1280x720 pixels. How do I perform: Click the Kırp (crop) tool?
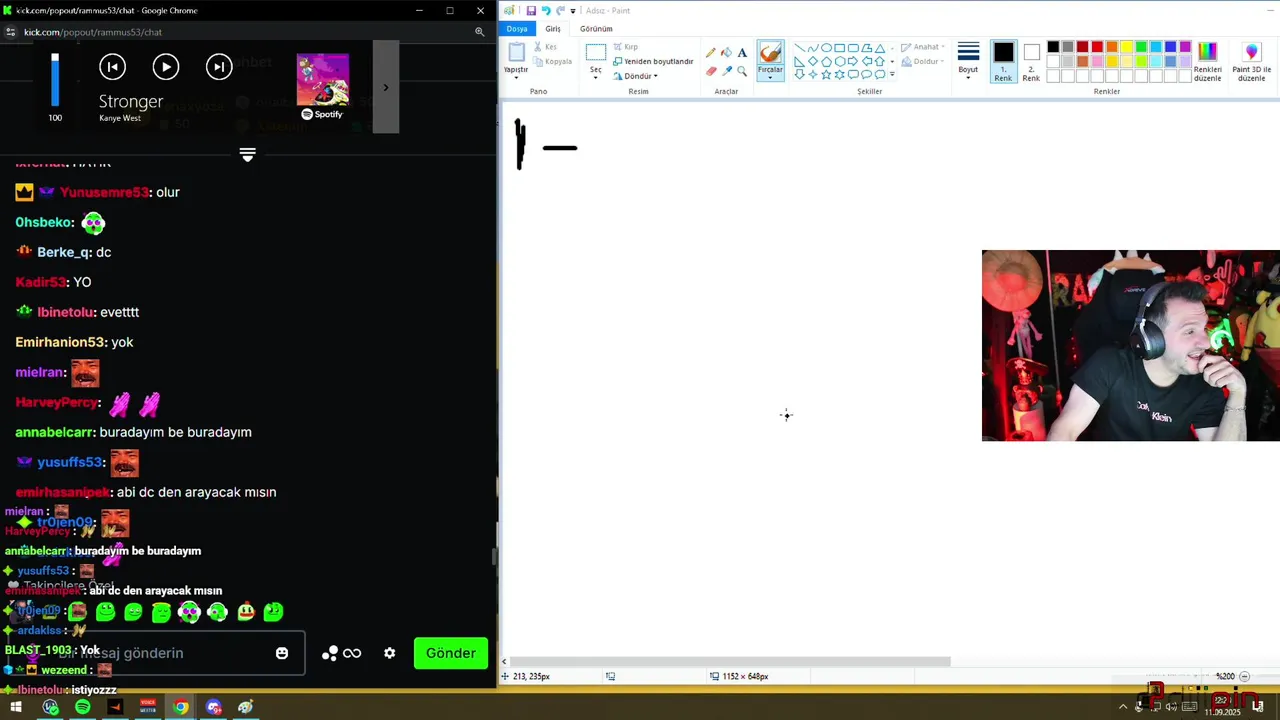point(625,47)
